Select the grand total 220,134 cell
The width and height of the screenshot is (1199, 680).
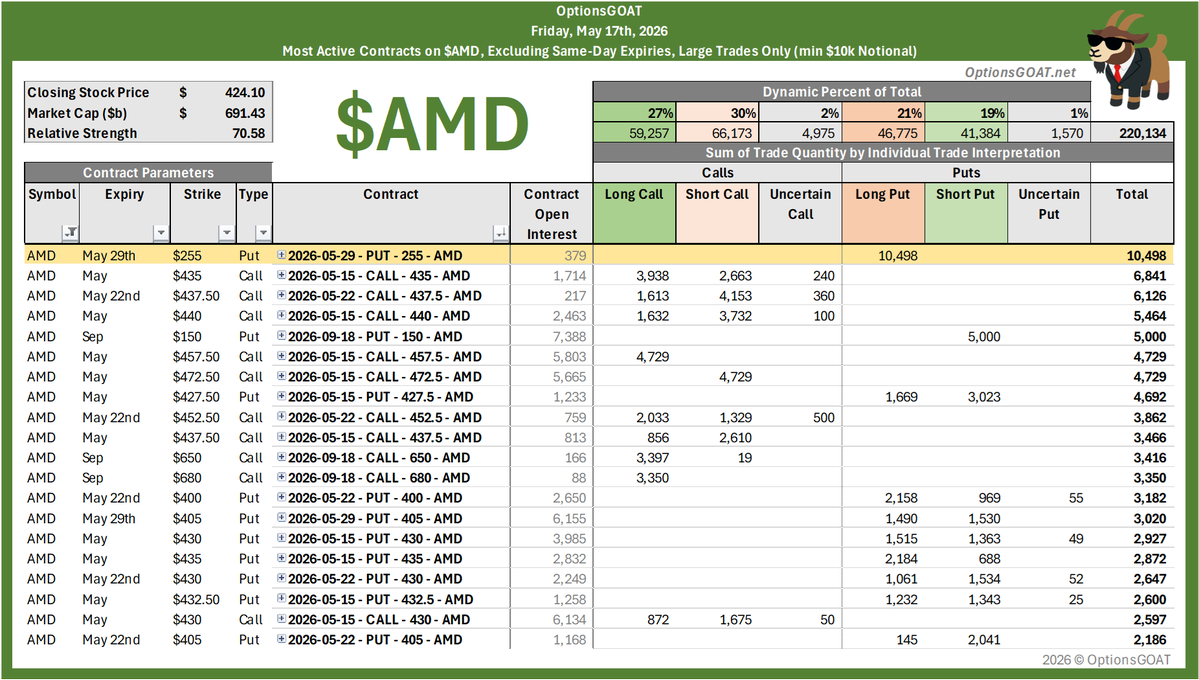pos(1132,133)
